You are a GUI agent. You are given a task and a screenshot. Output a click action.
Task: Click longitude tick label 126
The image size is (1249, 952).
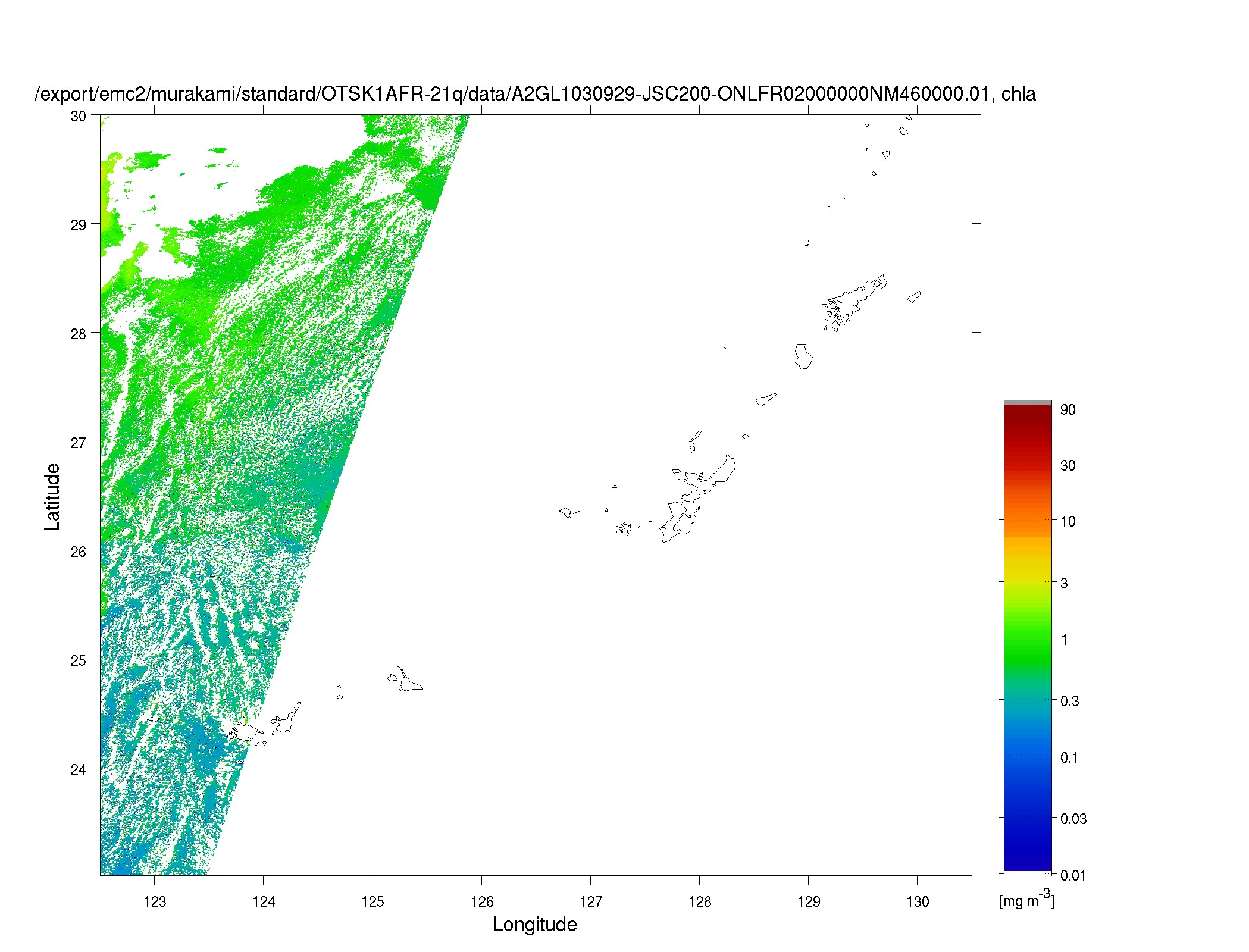point(482,901)
